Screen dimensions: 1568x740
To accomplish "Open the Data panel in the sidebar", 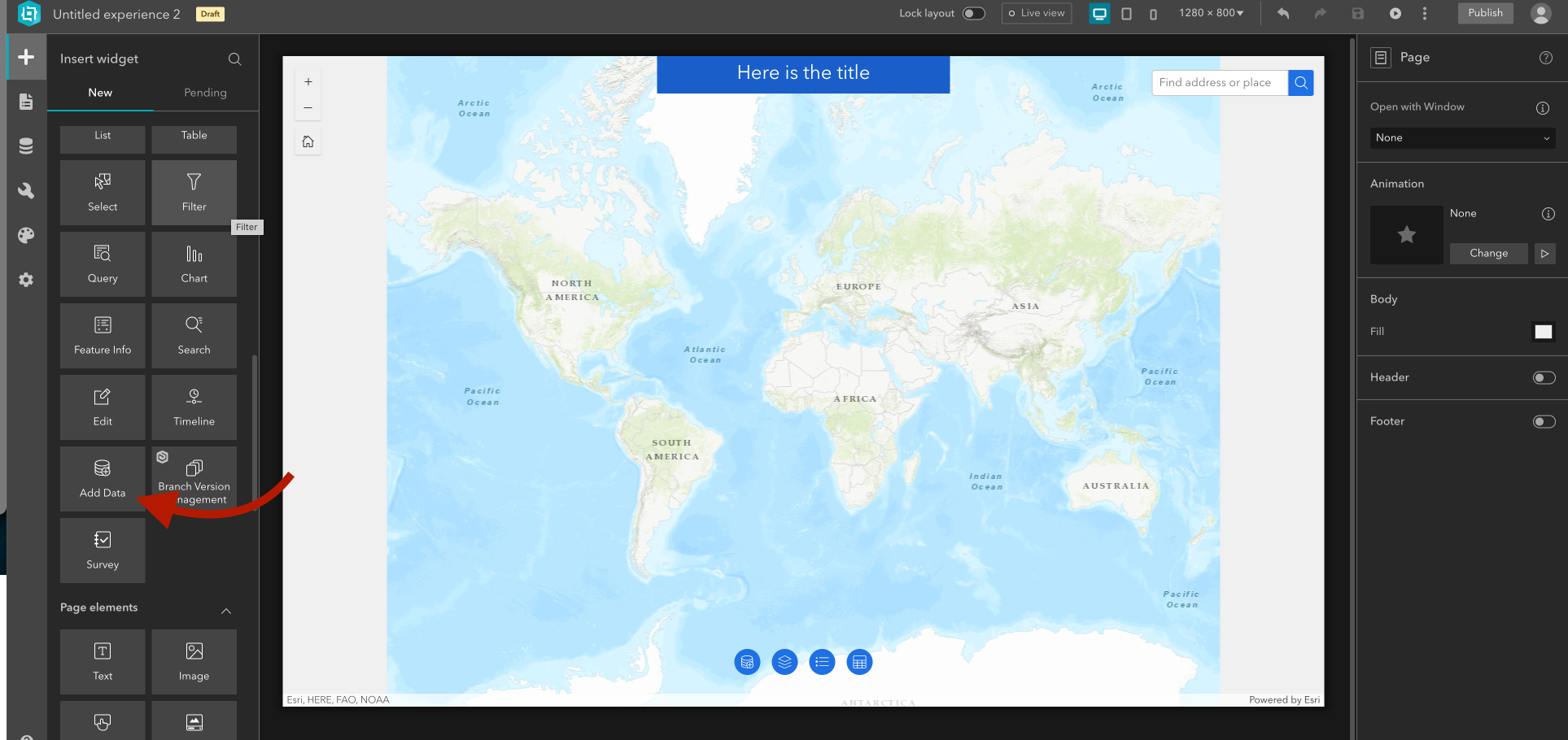I will point(26,145).
